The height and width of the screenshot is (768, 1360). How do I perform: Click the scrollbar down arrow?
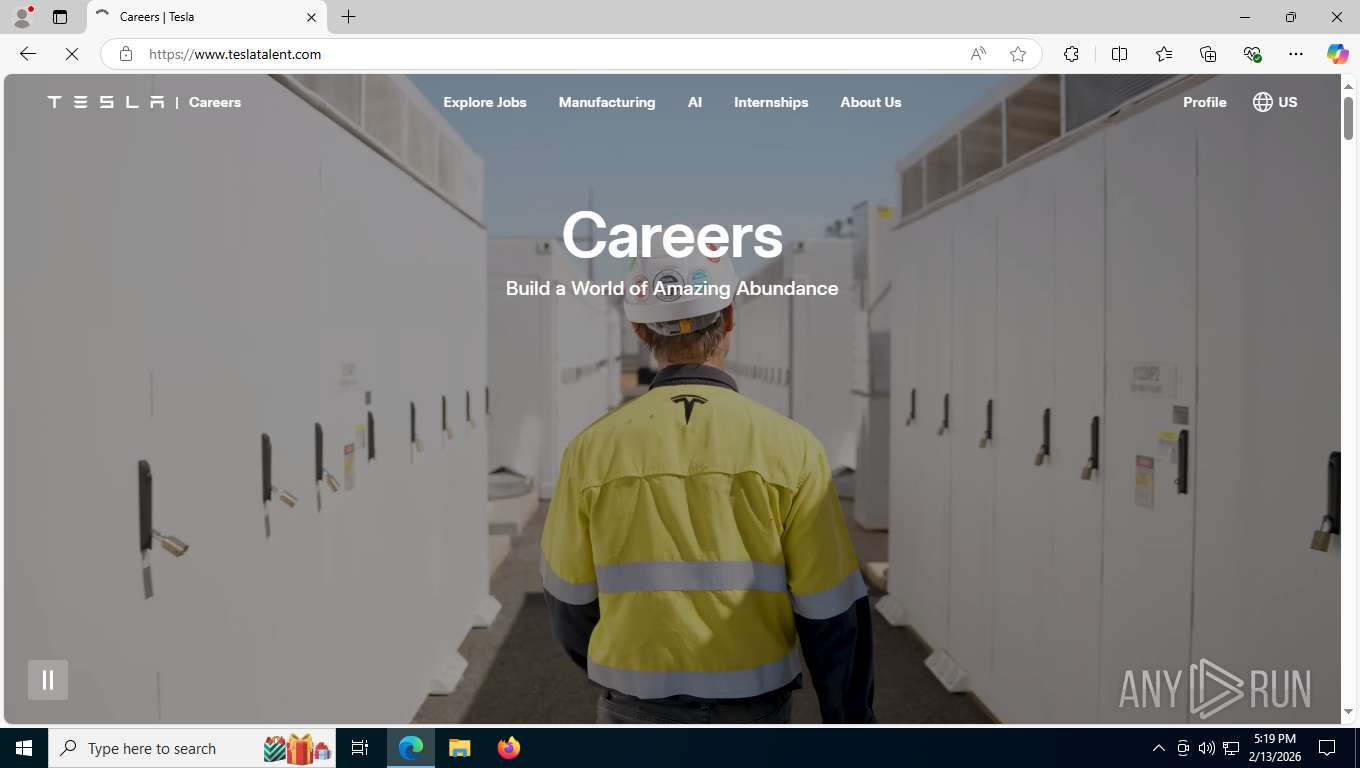tap(1348, 712)
